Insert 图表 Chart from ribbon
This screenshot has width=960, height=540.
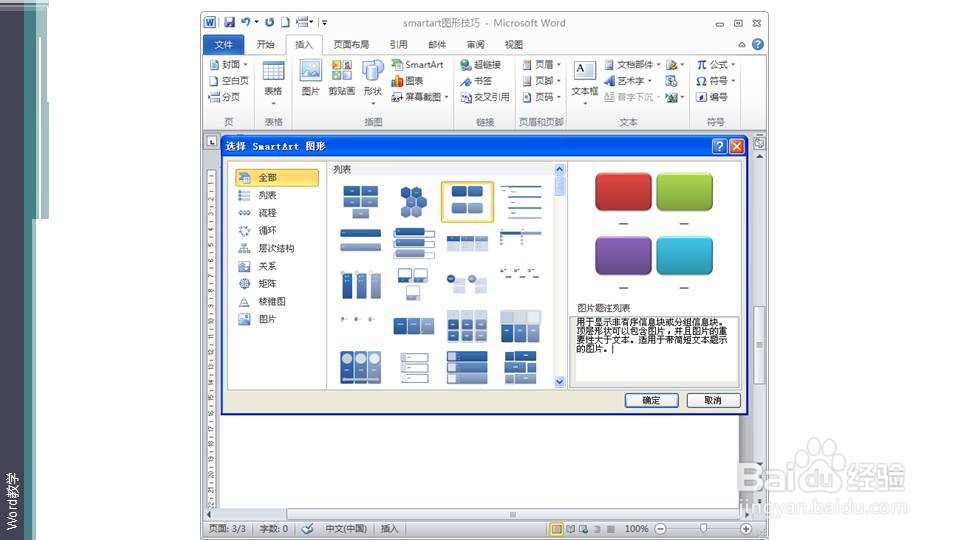pyautogui.click(x=407, y=81)
